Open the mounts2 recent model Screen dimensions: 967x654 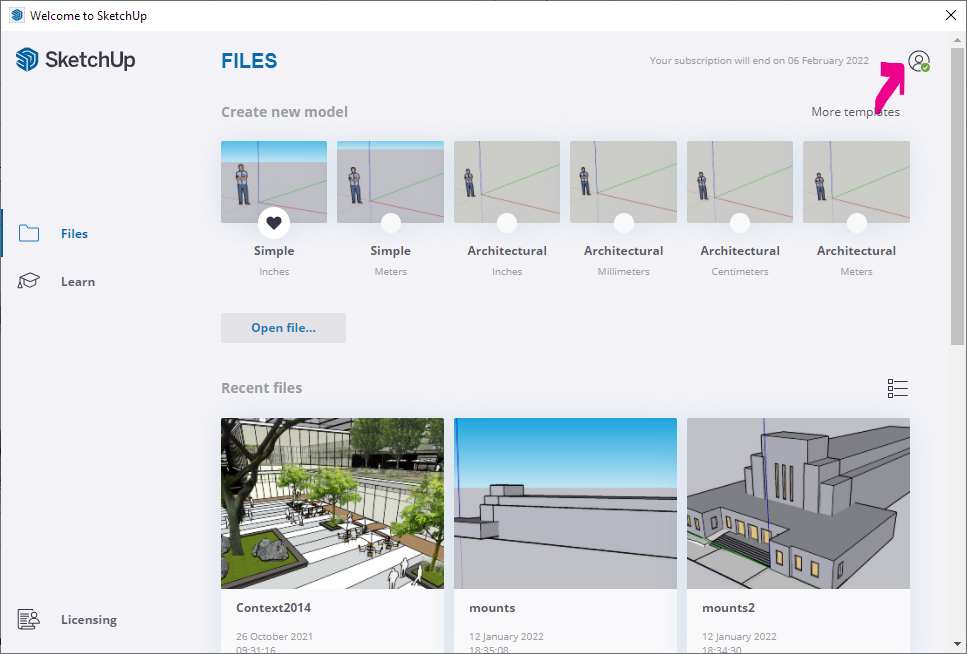pos(798,503)
